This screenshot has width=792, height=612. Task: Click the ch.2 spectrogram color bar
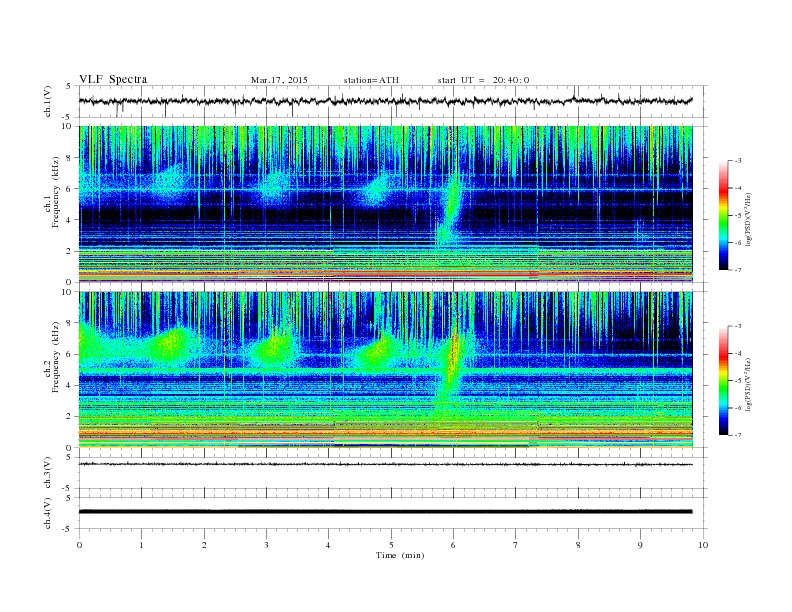pyautogui.click(x=723, y=380)
